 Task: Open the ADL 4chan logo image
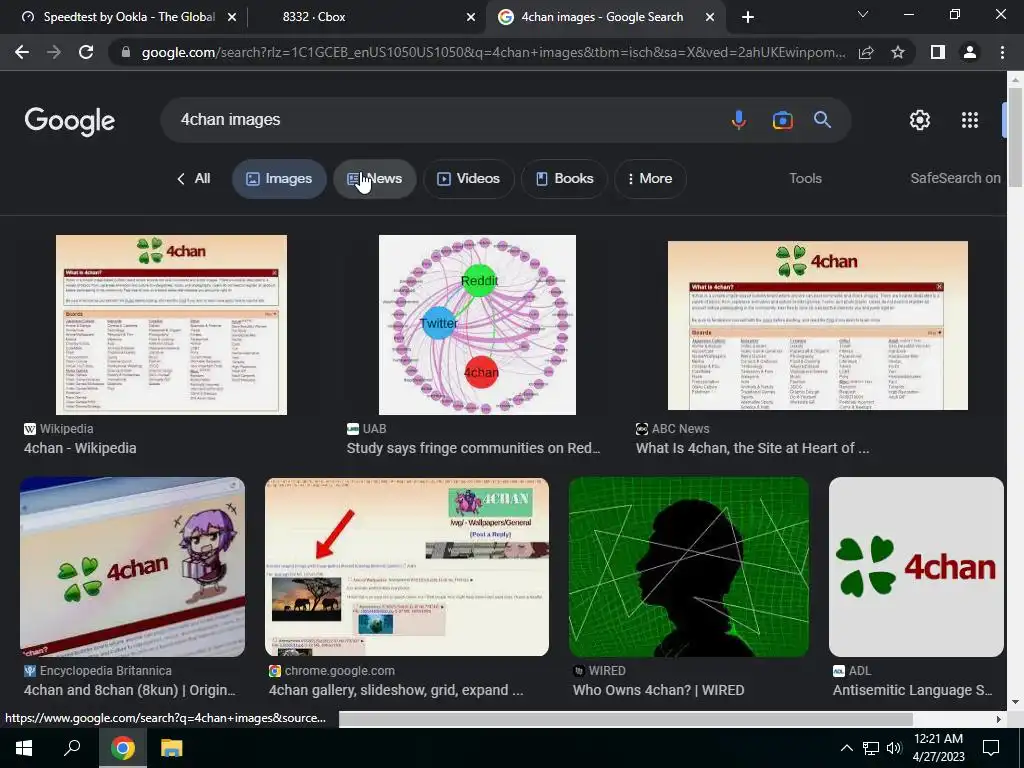tap(916, 567)
